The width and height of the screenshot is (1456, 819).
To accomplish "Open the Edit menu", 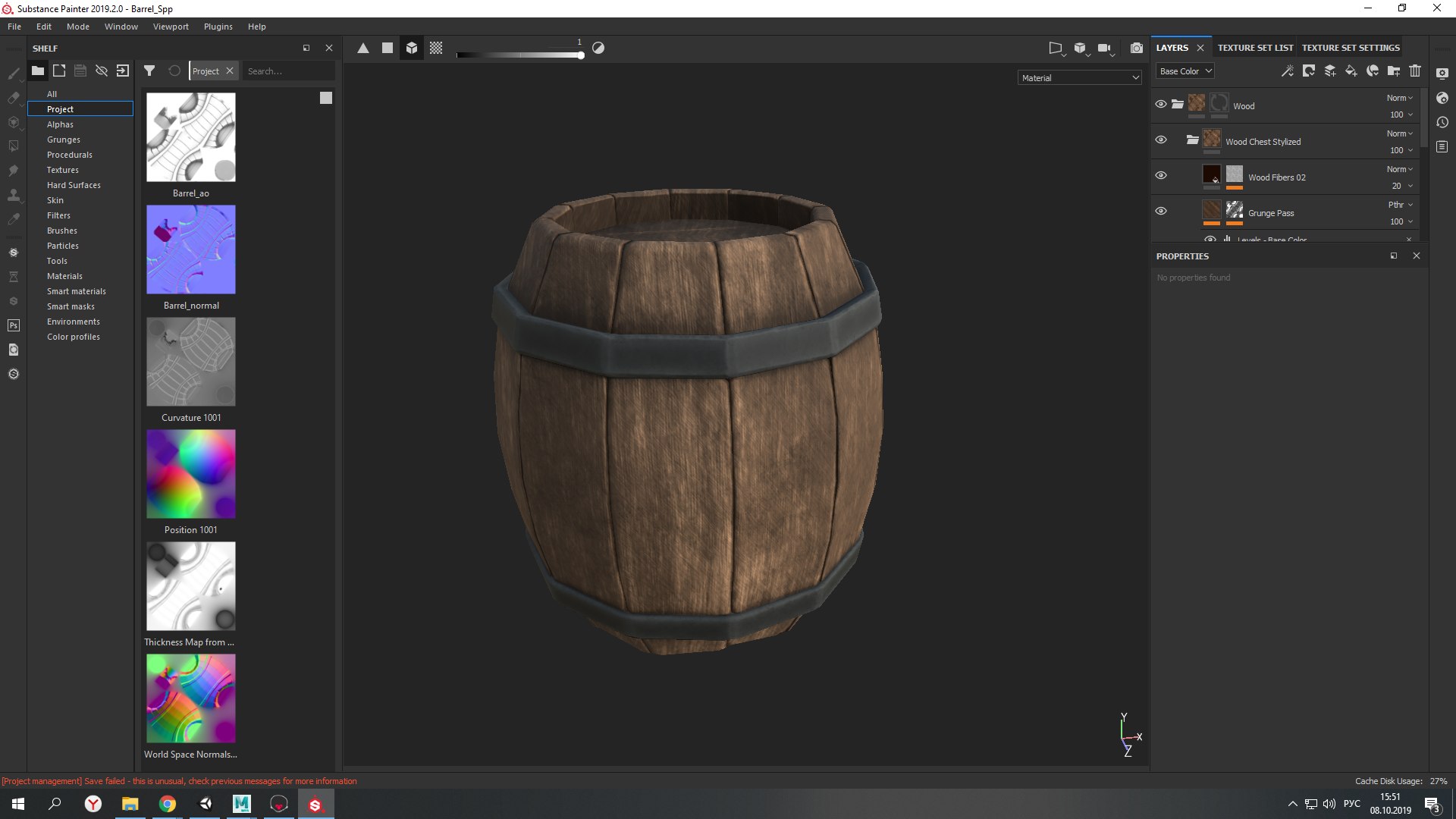I will (44, 27).
